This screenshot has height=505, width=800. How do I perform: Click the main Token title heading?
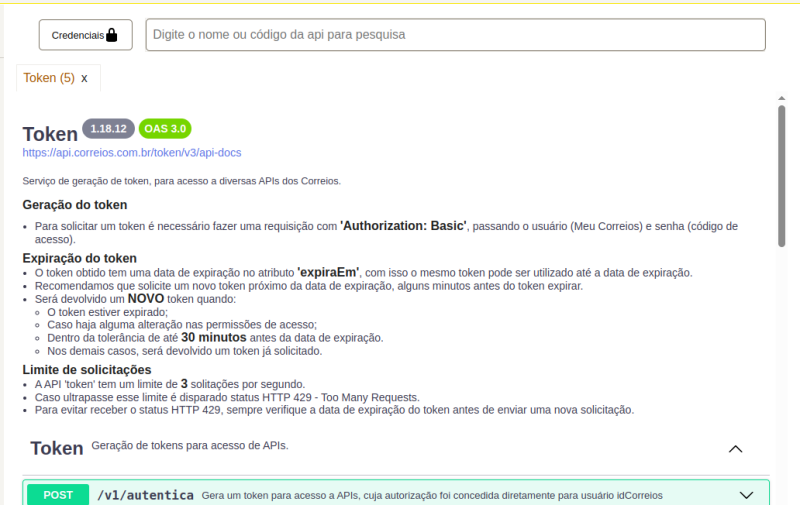coord(49,134)
